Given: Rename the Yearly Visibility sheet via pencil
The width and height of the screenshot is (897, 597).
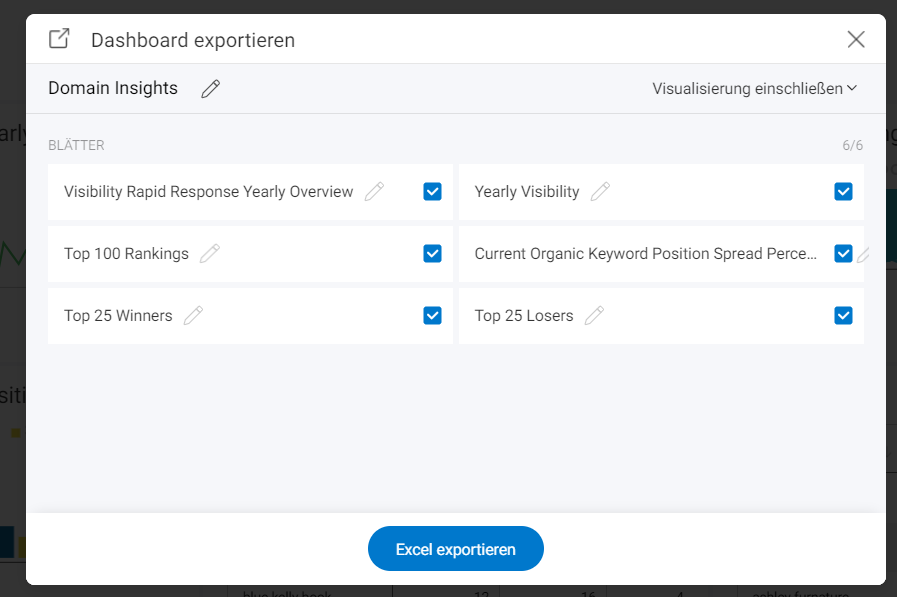Looking at the screenshot, I should 600,192.
